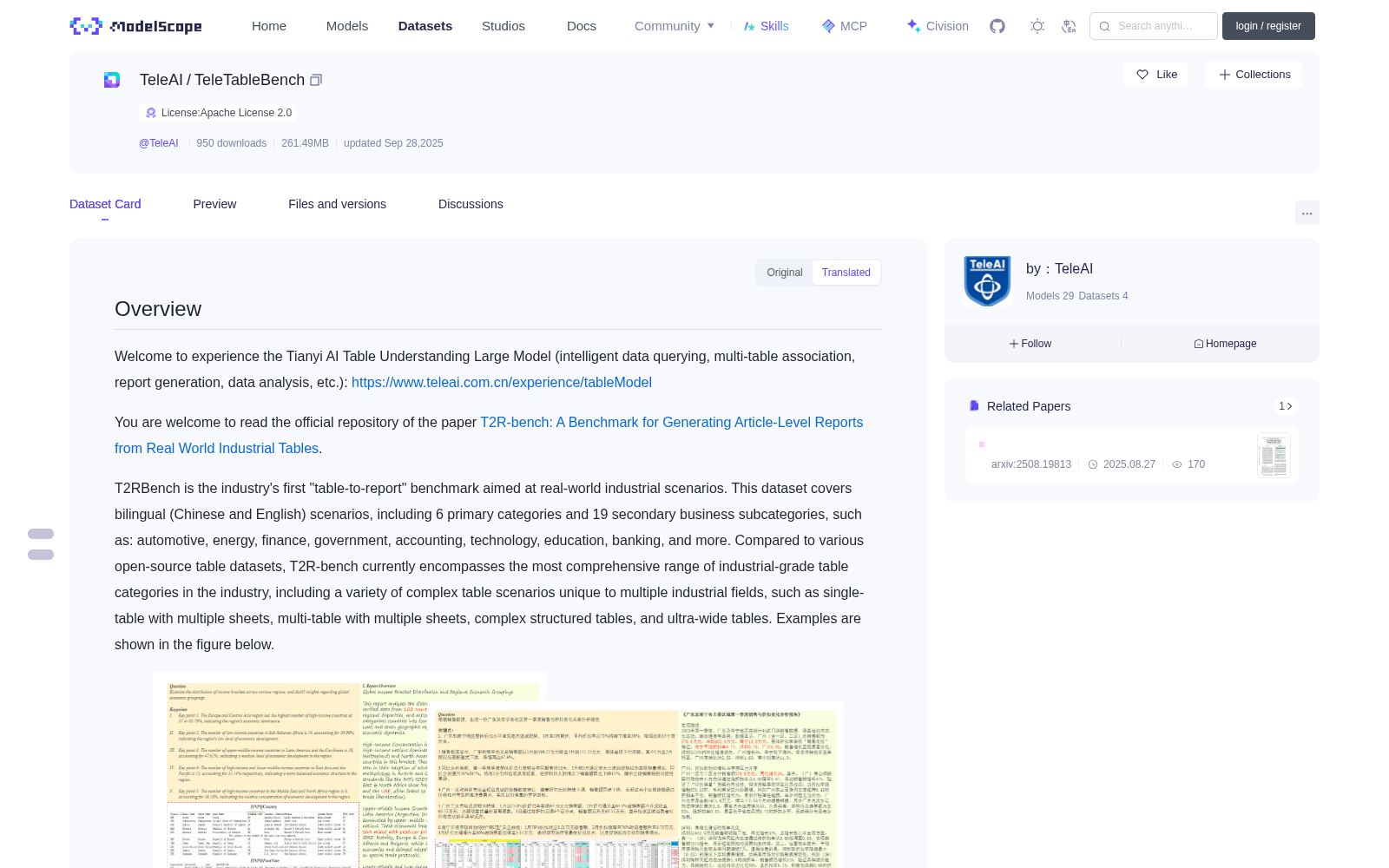Click the @TeleAI owner link
This screenshot has width=1389, height=868.
point(159,143)
